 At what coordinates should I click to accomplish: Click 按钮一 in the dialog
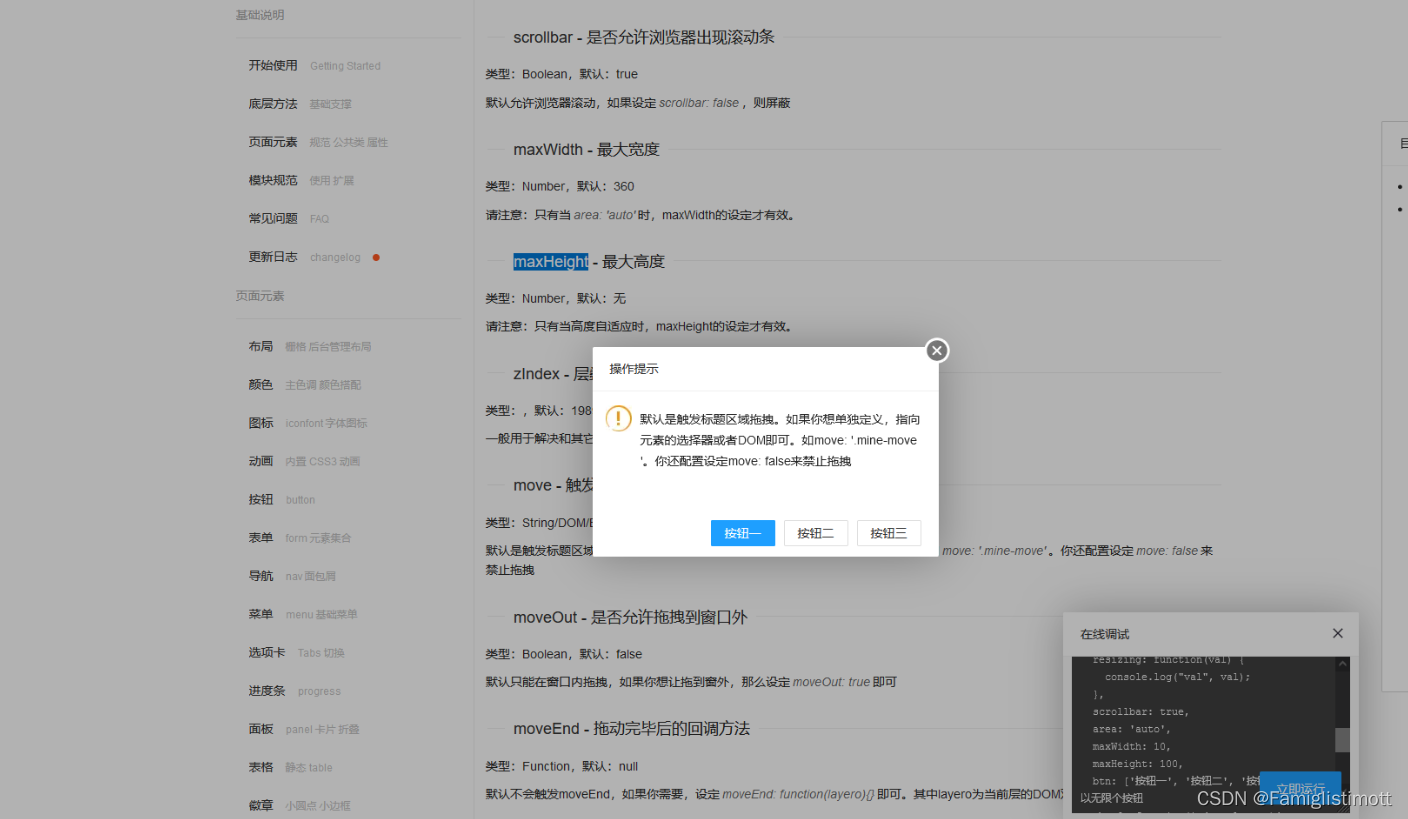[x=742, y=532]
